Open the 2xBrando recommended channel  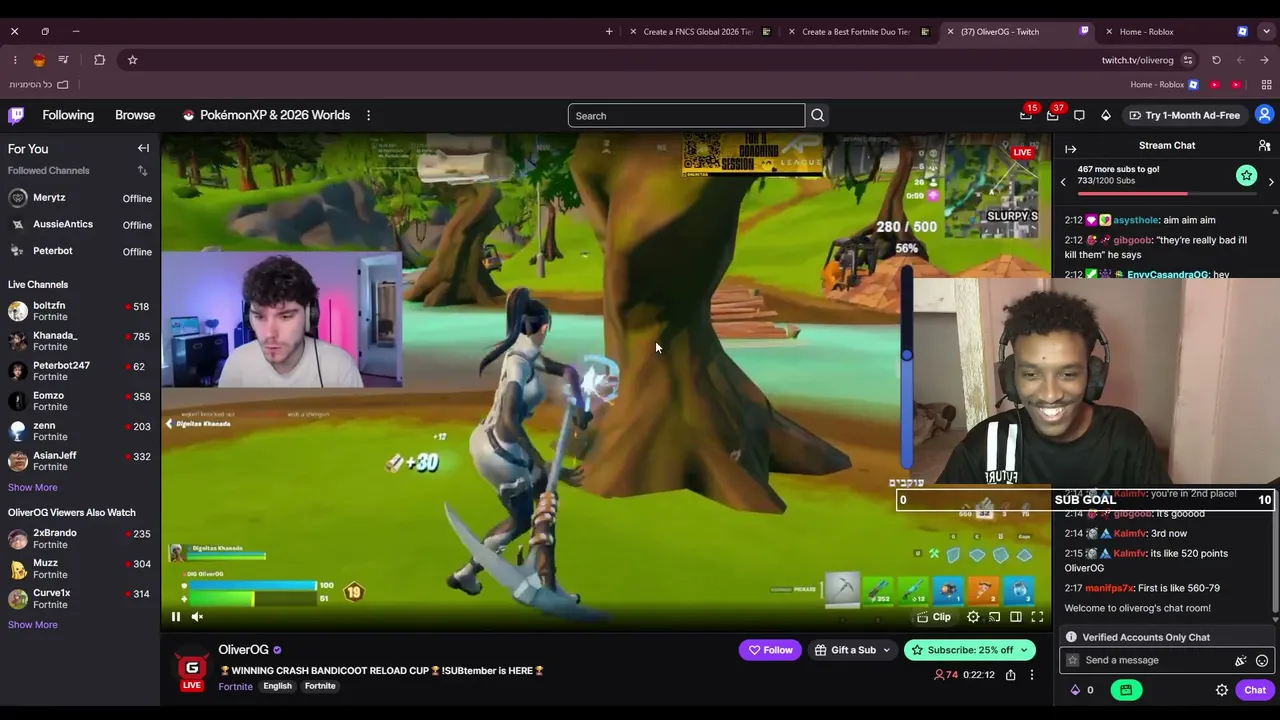[79, 539]
